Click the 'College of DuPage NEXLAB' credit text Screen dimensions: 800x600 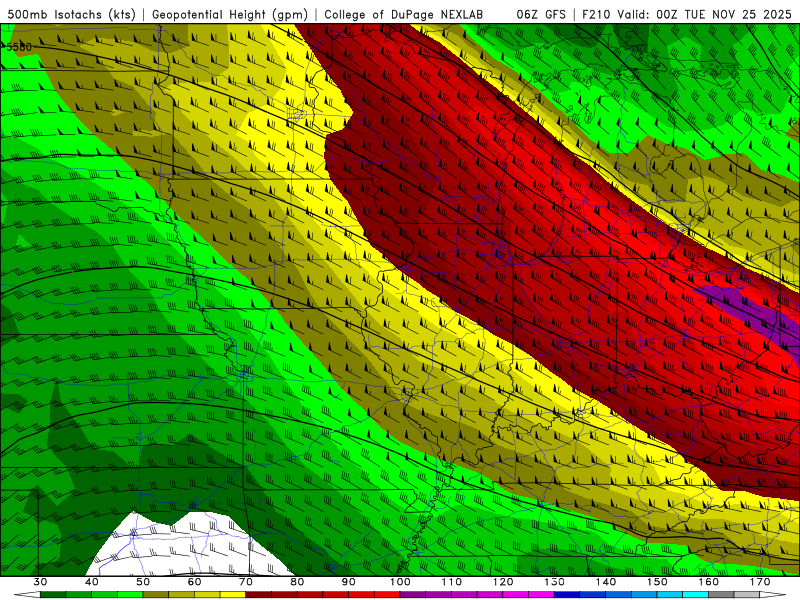tap(403, 15)
